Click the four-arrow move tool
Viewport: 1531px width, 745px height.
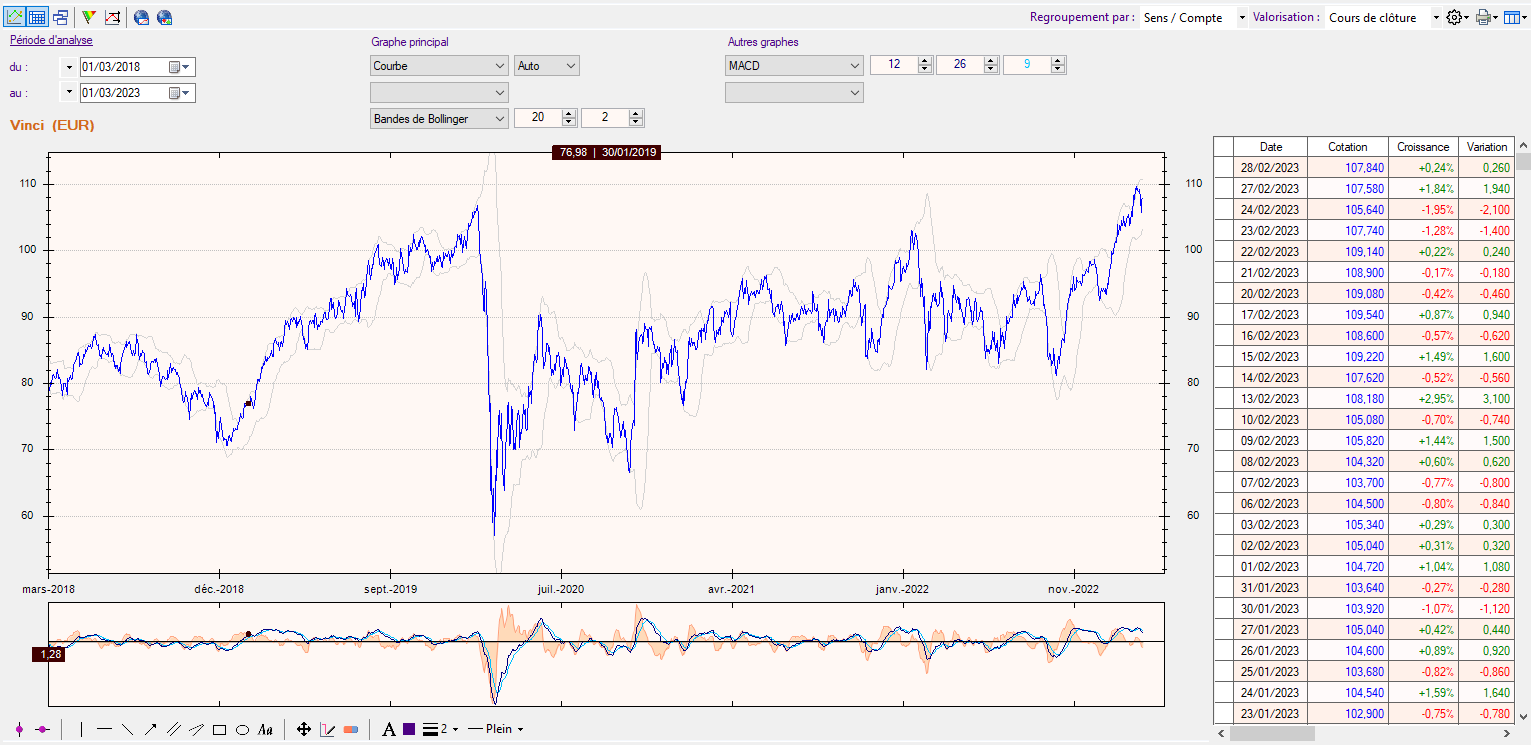coord(304,730)
